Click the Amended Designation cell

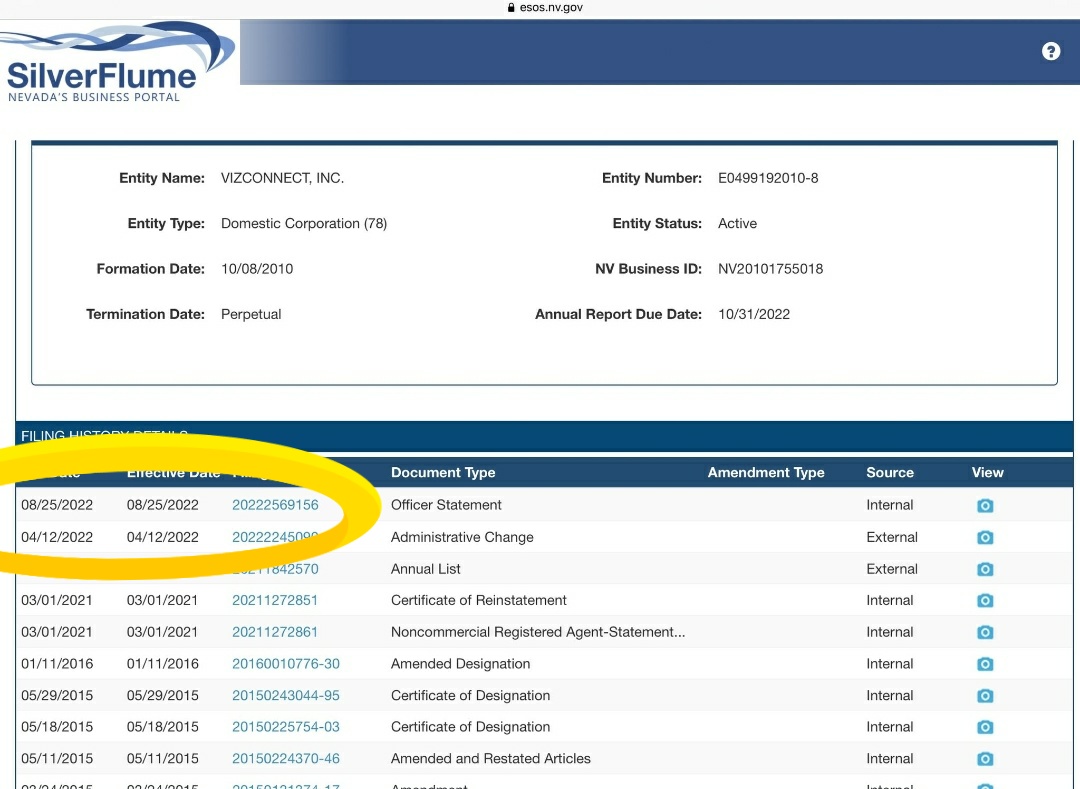pyautogui.click(x=460, y=664)
